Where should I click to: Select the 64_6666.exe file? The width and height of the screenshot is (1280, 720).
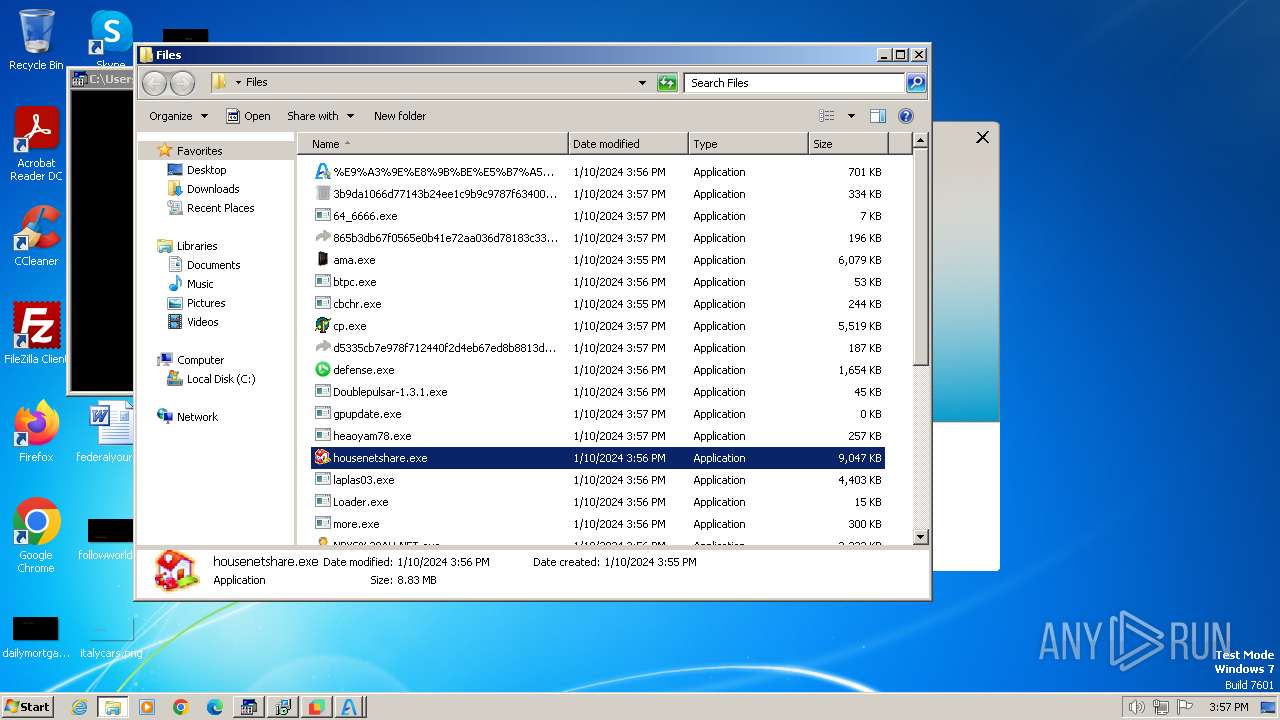pos(598,216)
